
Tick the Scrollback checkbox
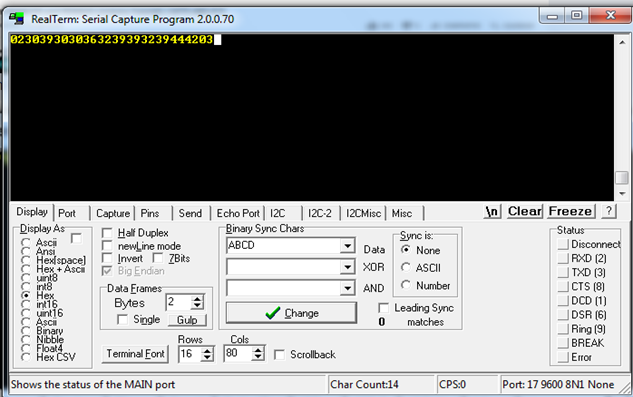[x=279, y=355]
